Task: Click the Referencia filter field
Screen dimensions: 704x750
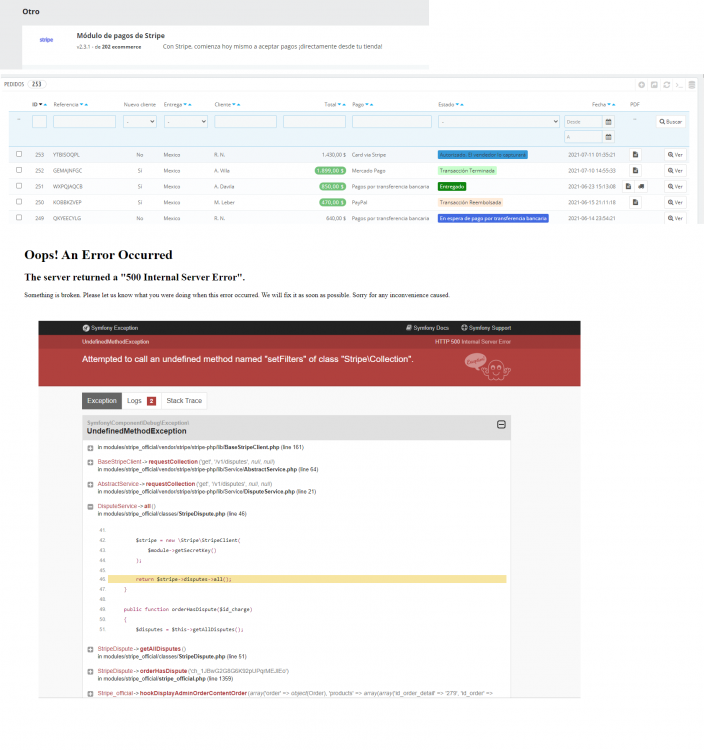Action: (84, 122)
